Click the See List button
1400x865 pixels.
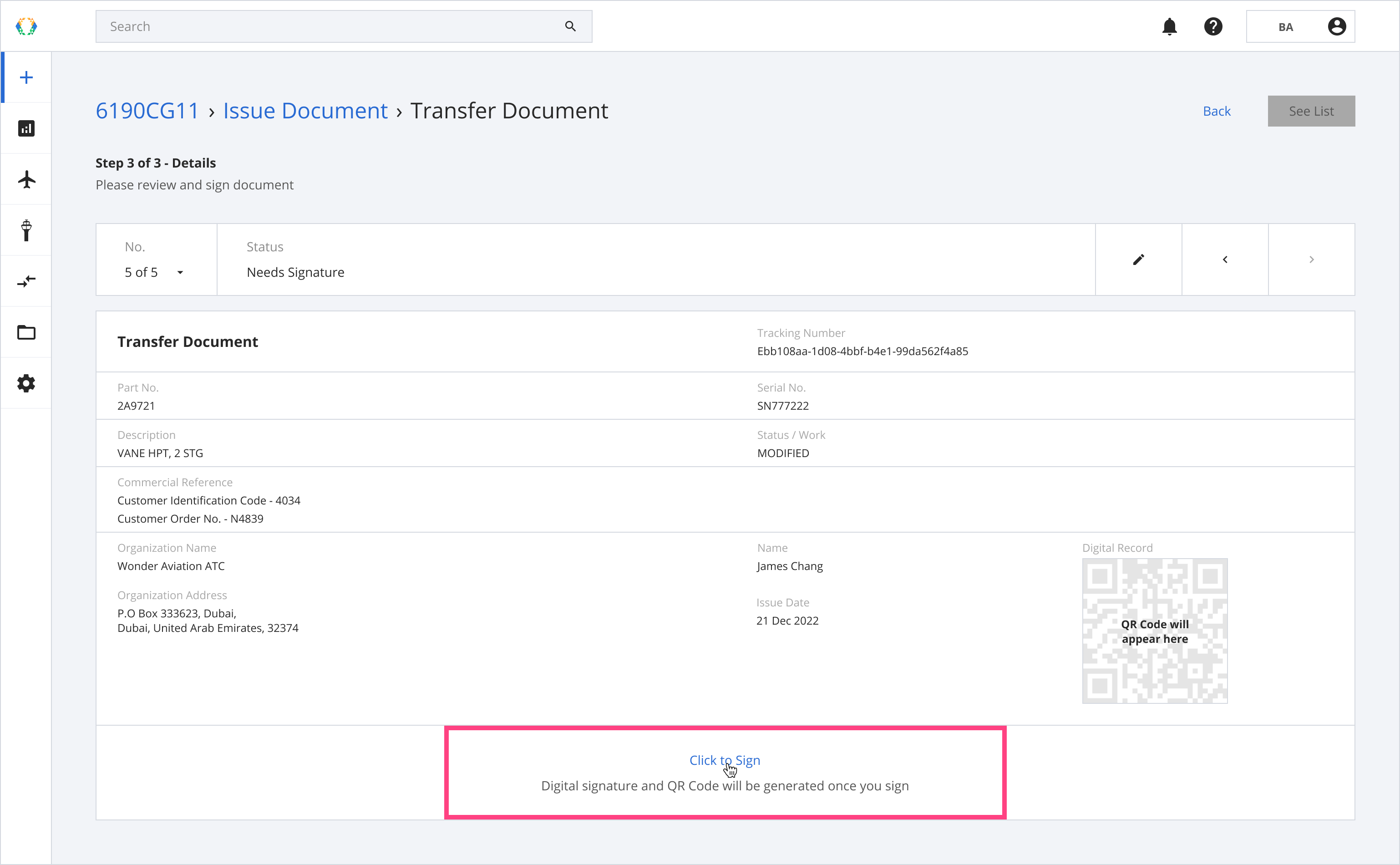[1311, 111]
